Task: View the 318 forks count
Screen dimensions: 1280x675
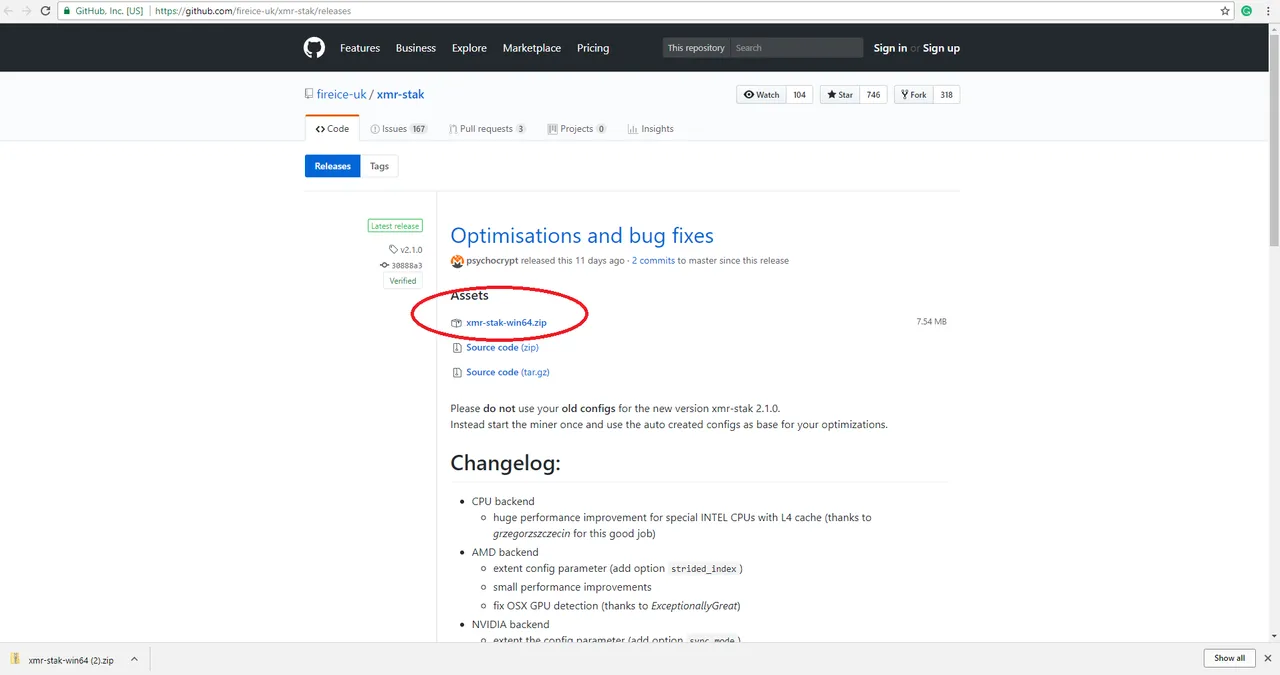Action: (x=946, y=95)
